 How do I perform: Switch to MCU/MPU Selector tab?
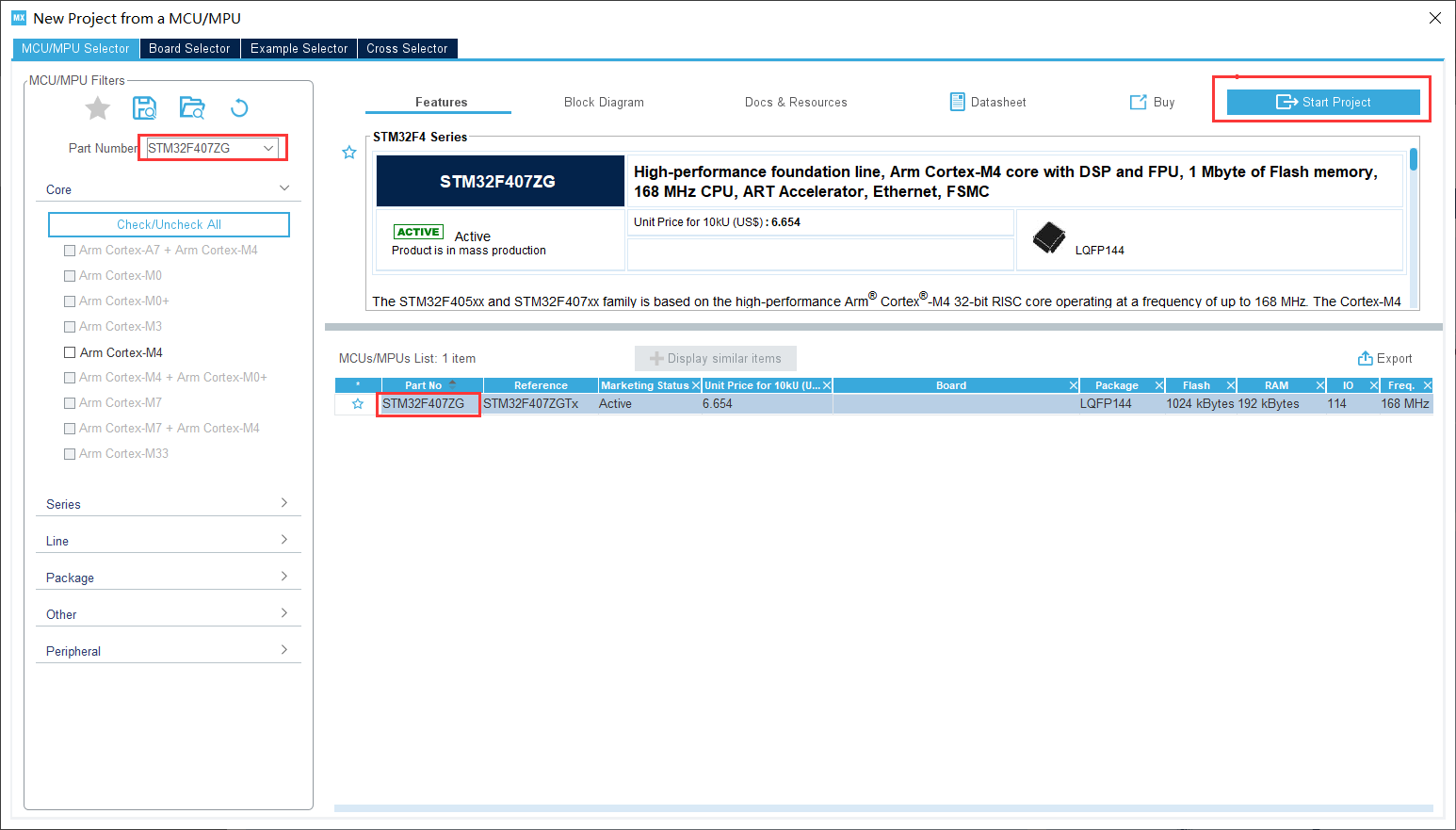tap(75, 48)
